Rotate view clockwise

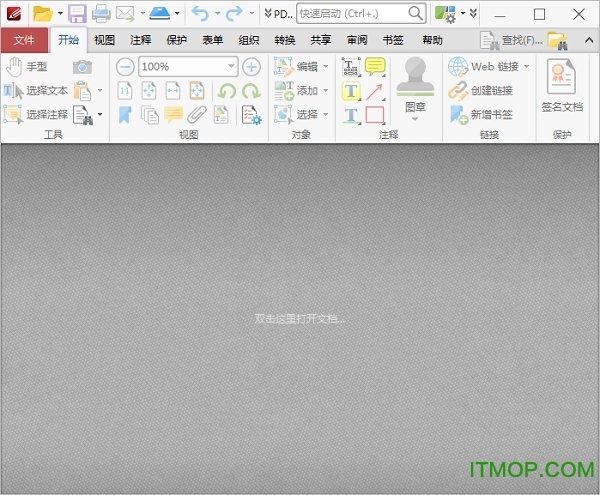click(x=251, y=91)
